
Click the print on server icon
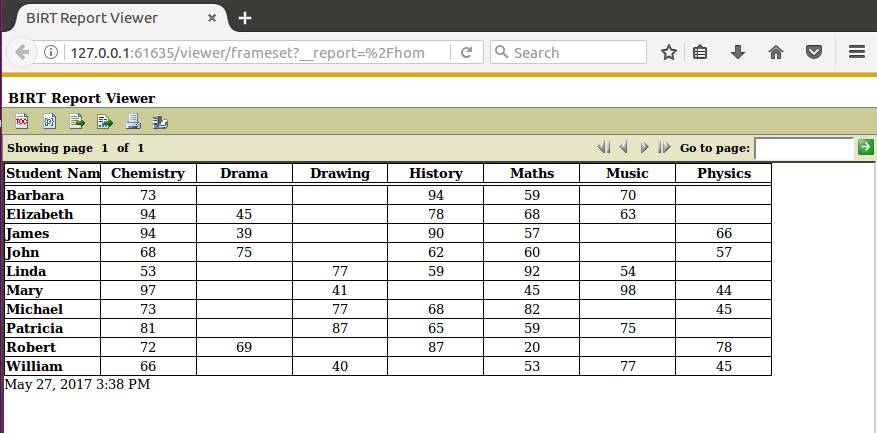[x=160, y=122]
